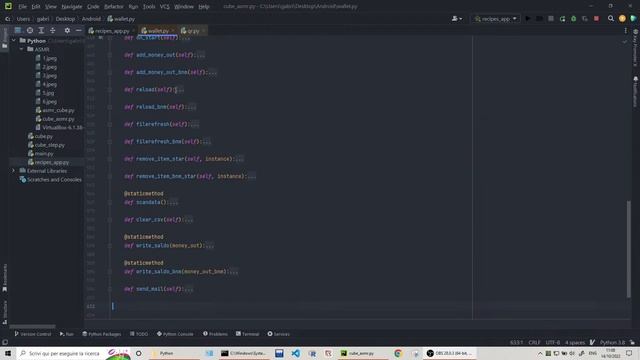The image size is (640, 360).
Task: Click the red Stop button in toolbar
Action: point(596,19)
